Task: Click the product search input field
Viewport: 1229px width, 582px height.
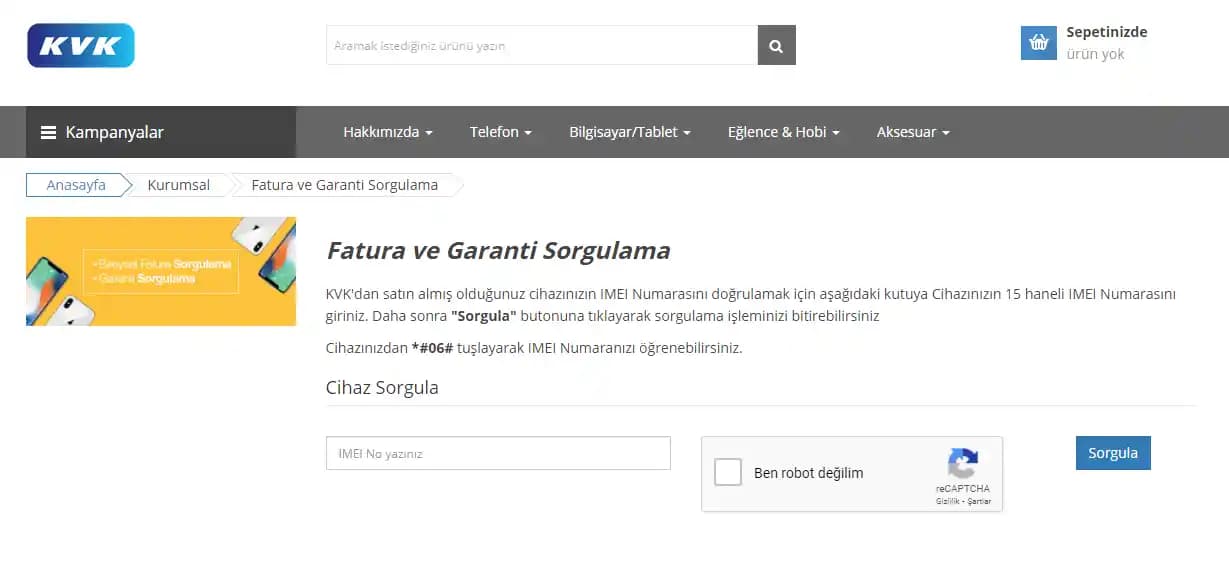Action: tap(540, 45)
